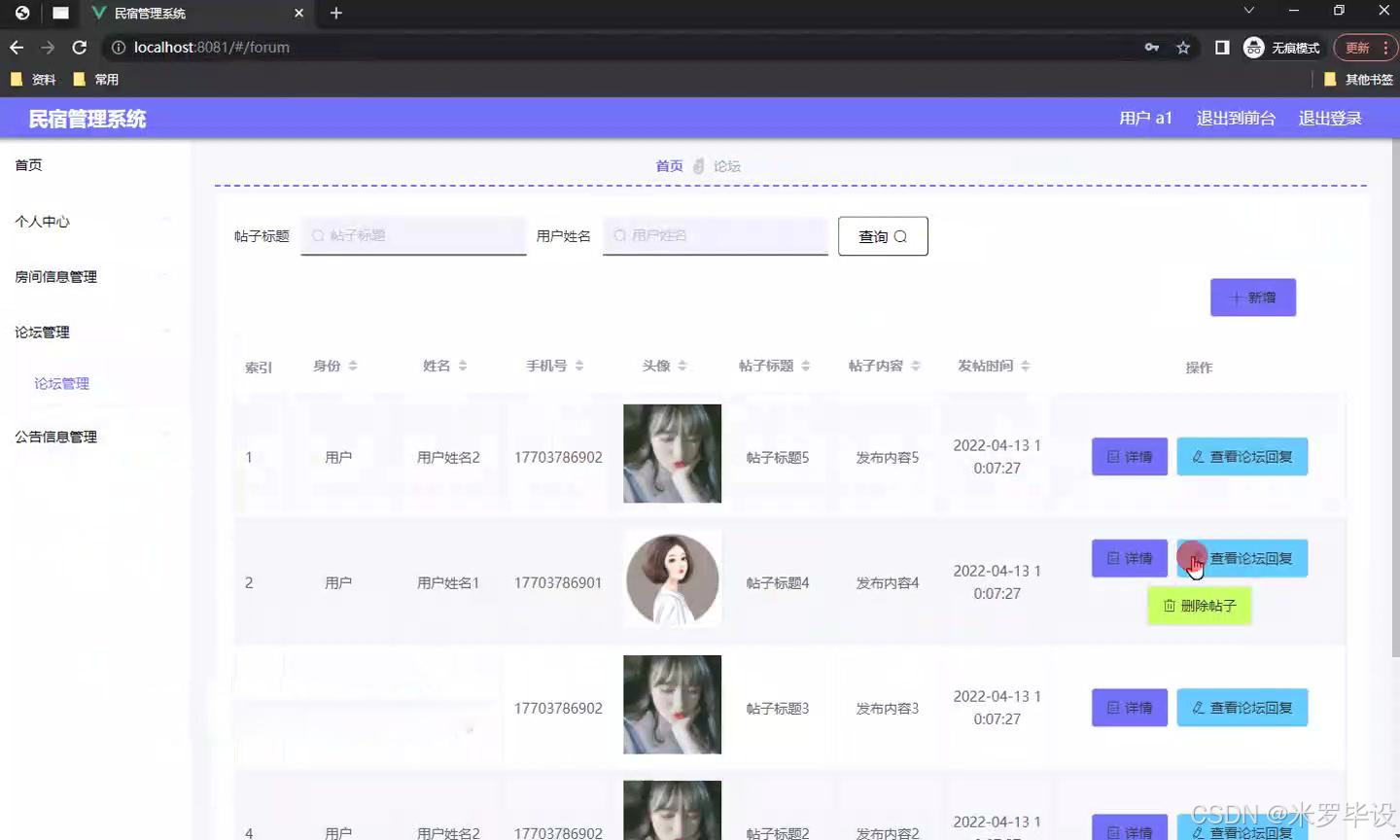Expand the 个人中心 sidebar section

tap(42, 221)
